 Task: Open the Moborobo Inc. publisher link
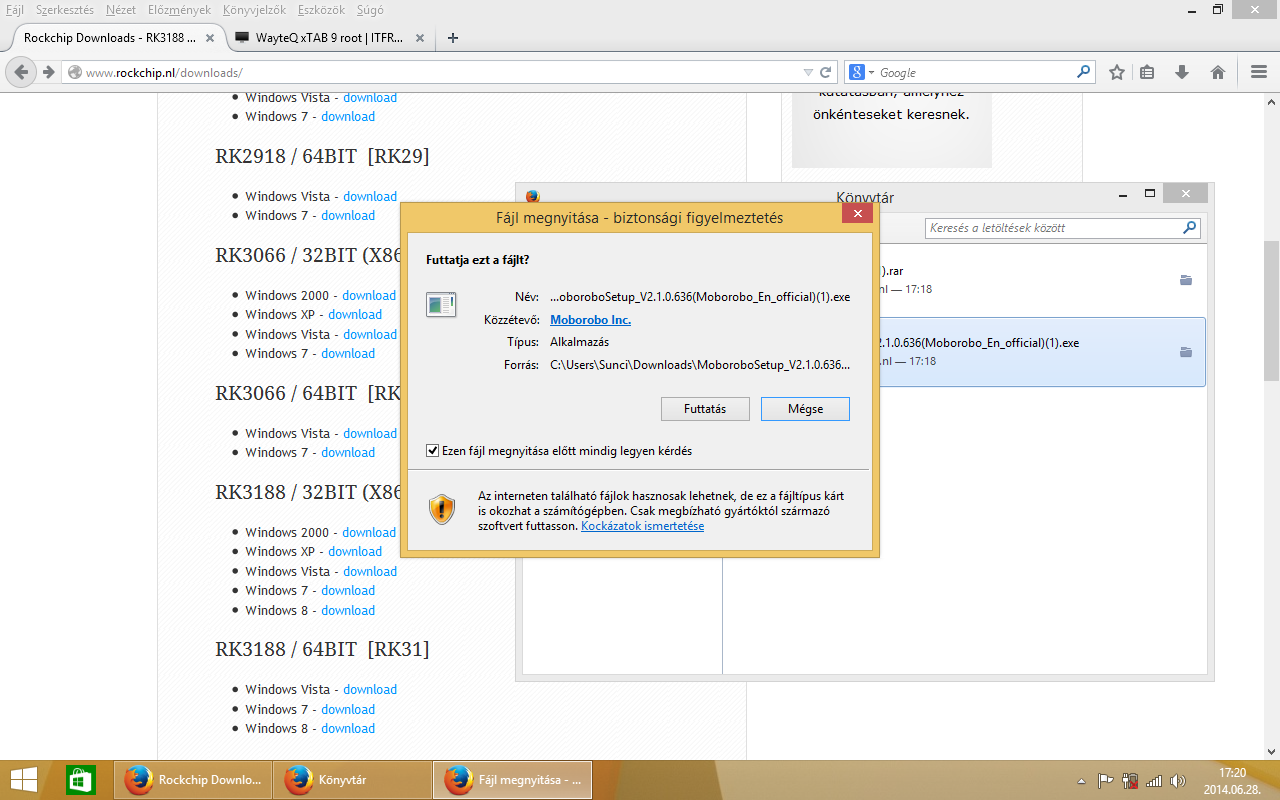(x=590, y=320)
